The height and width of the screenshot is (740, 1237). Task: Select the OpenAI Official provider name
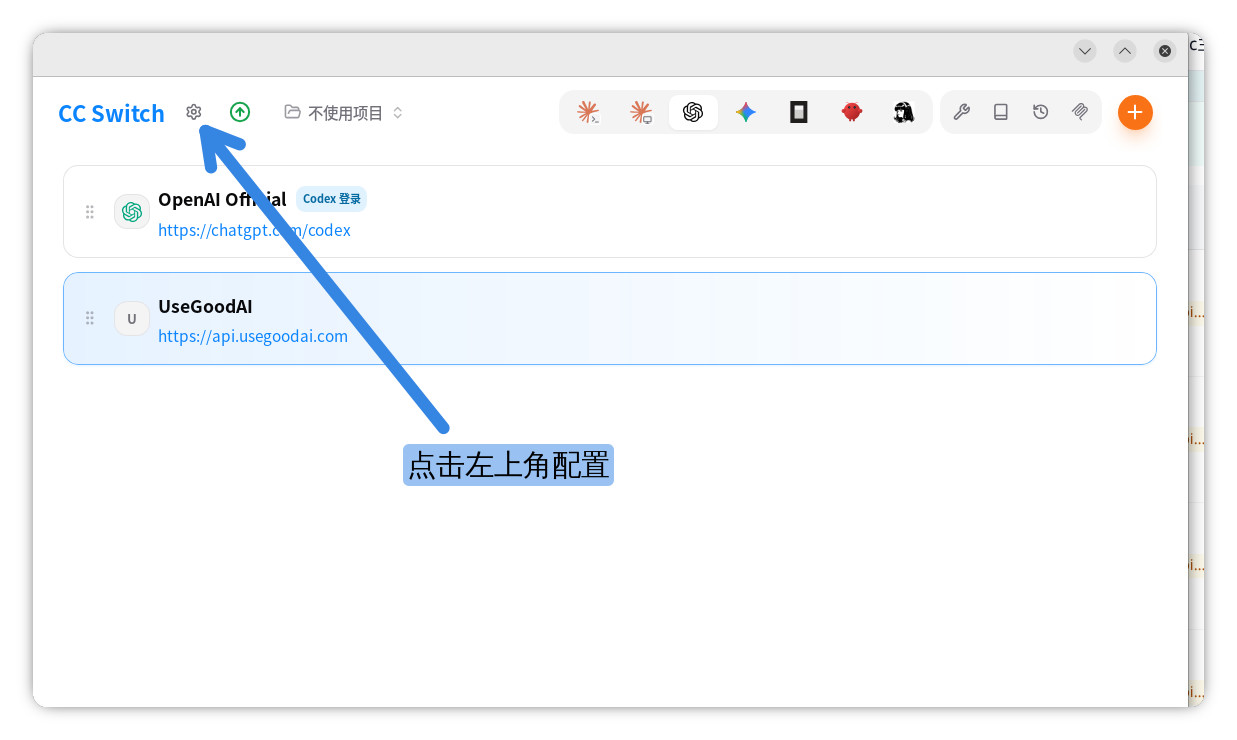222,199
